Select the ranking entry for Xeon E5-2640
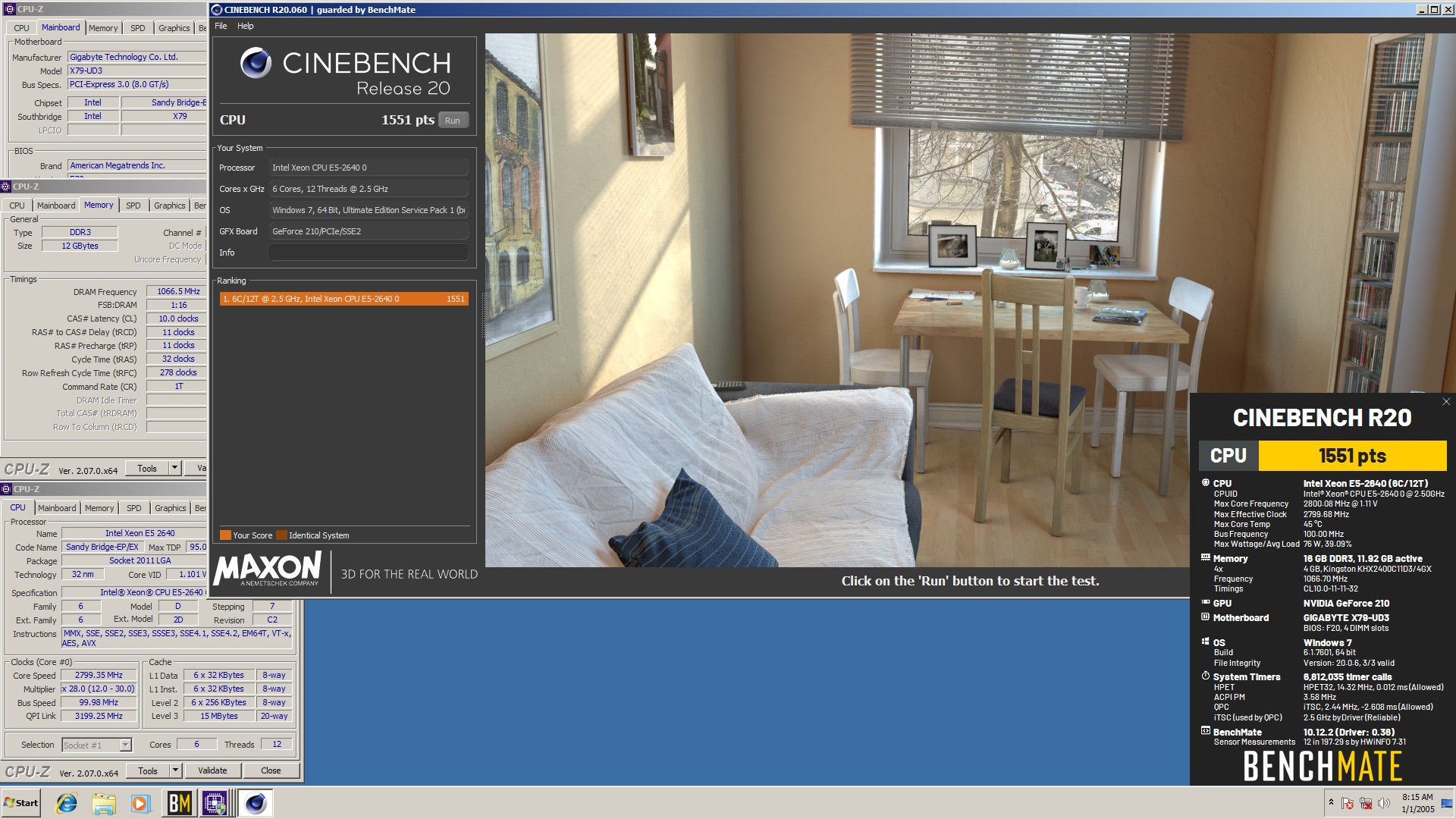Image resolution: width=1456 pixels, height=819 pixels. point(344,299)
